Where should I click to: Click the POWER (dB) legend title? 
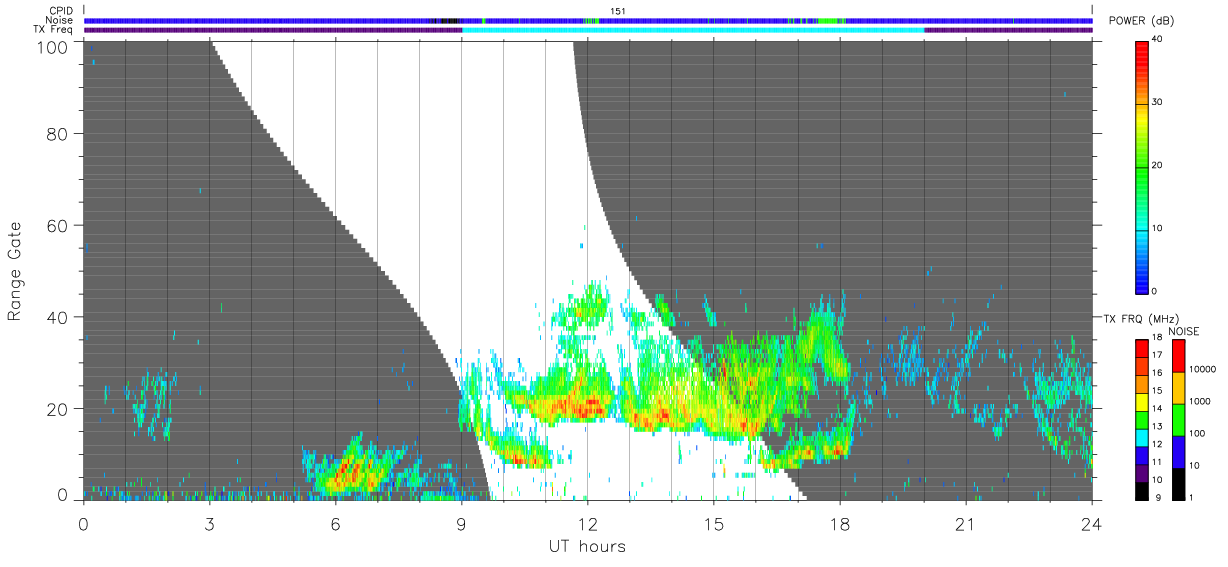point(1141,22)
